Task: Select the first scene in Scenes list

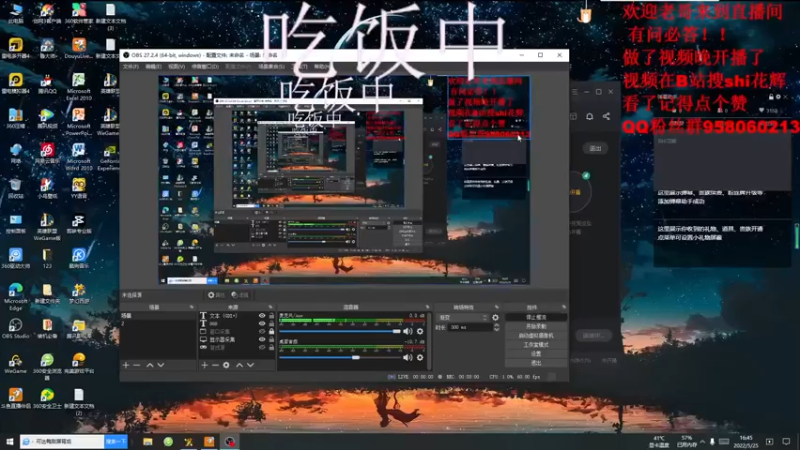Action: pos(158,316)
